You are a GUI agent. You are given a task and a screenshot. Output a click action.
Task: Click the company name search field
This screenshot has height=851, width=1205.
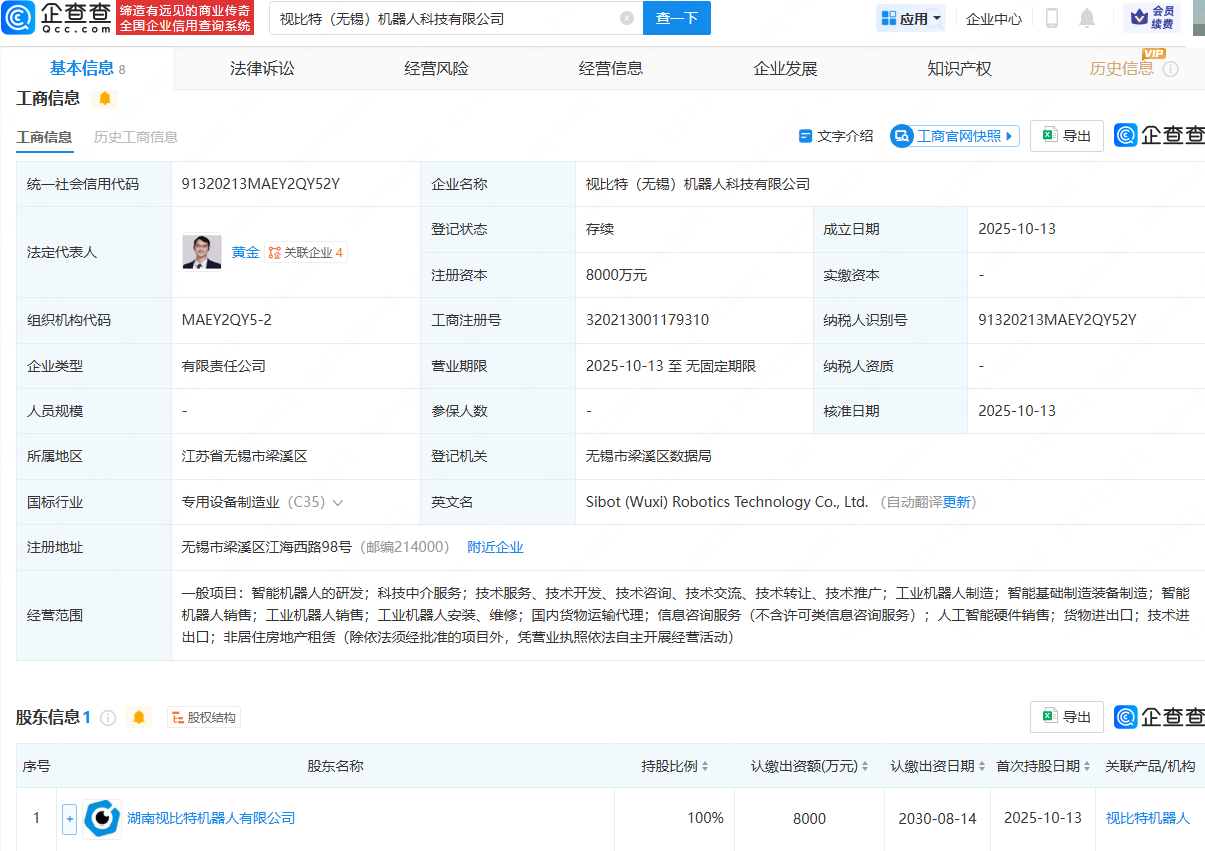pos(440,18)
